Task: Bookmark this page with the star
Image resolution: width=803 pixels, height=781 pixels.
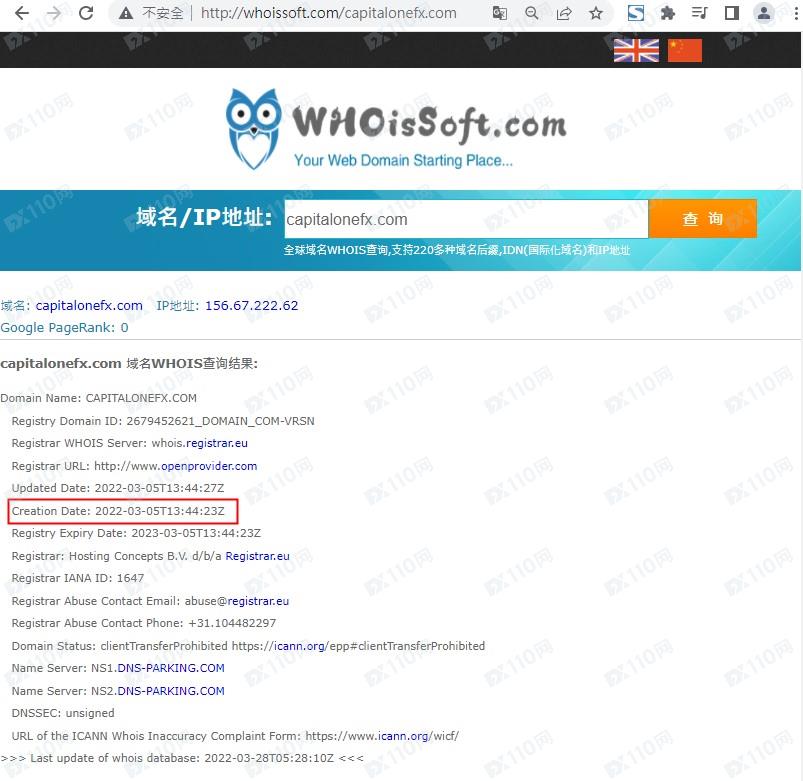Action: [596, 13]
